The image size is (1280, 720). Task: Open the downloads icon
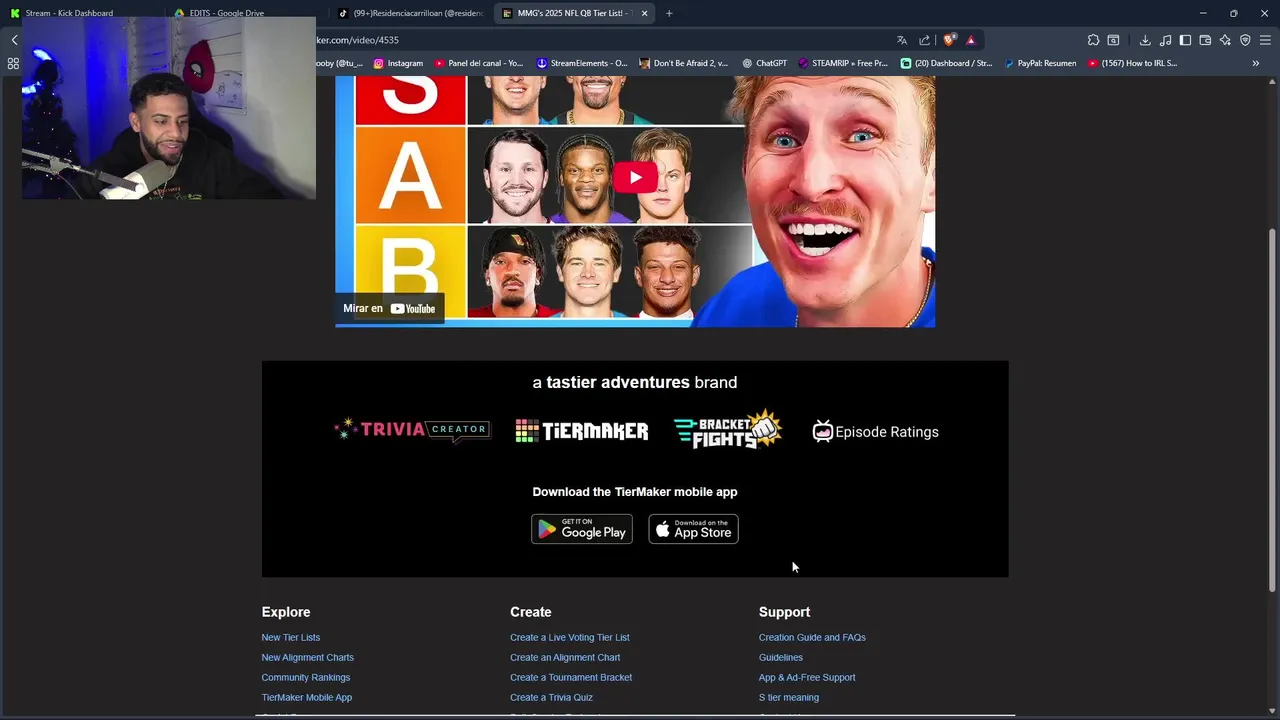point(1145,40)
